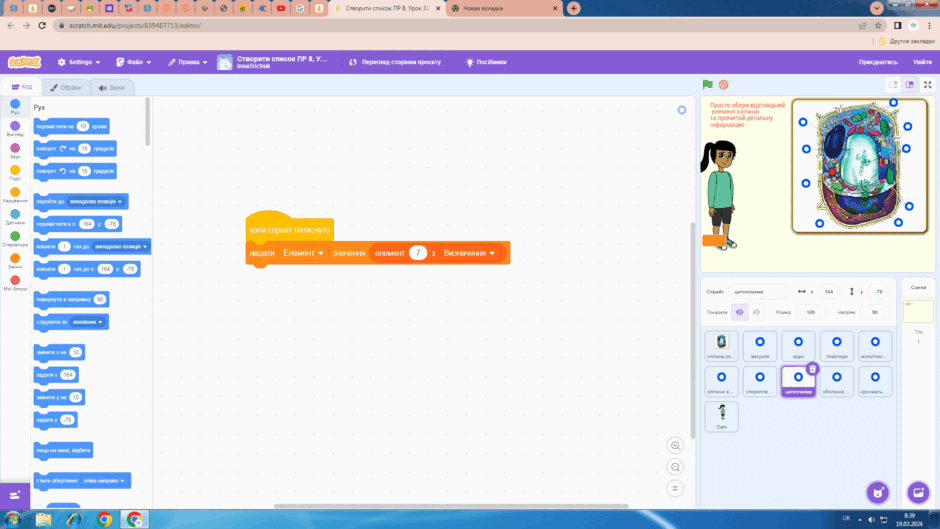Select the Змінні variables color category
This screenshot has width=940, height=529.
(15, 261)
